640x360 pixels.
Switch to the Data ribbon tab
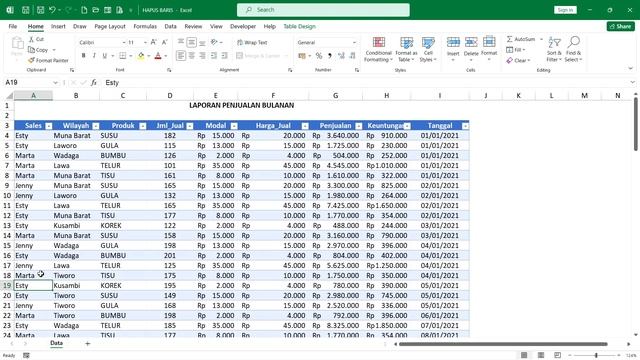(170, 27)
